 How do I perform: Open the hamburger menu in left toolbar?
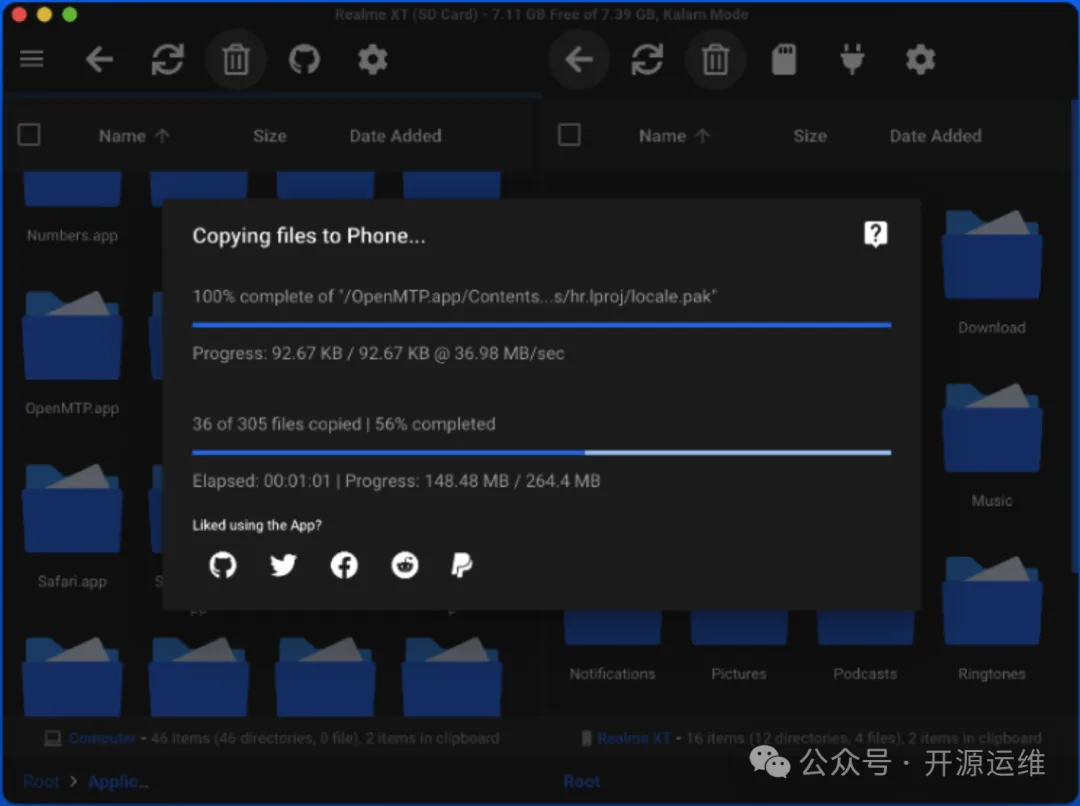[32, 59]
